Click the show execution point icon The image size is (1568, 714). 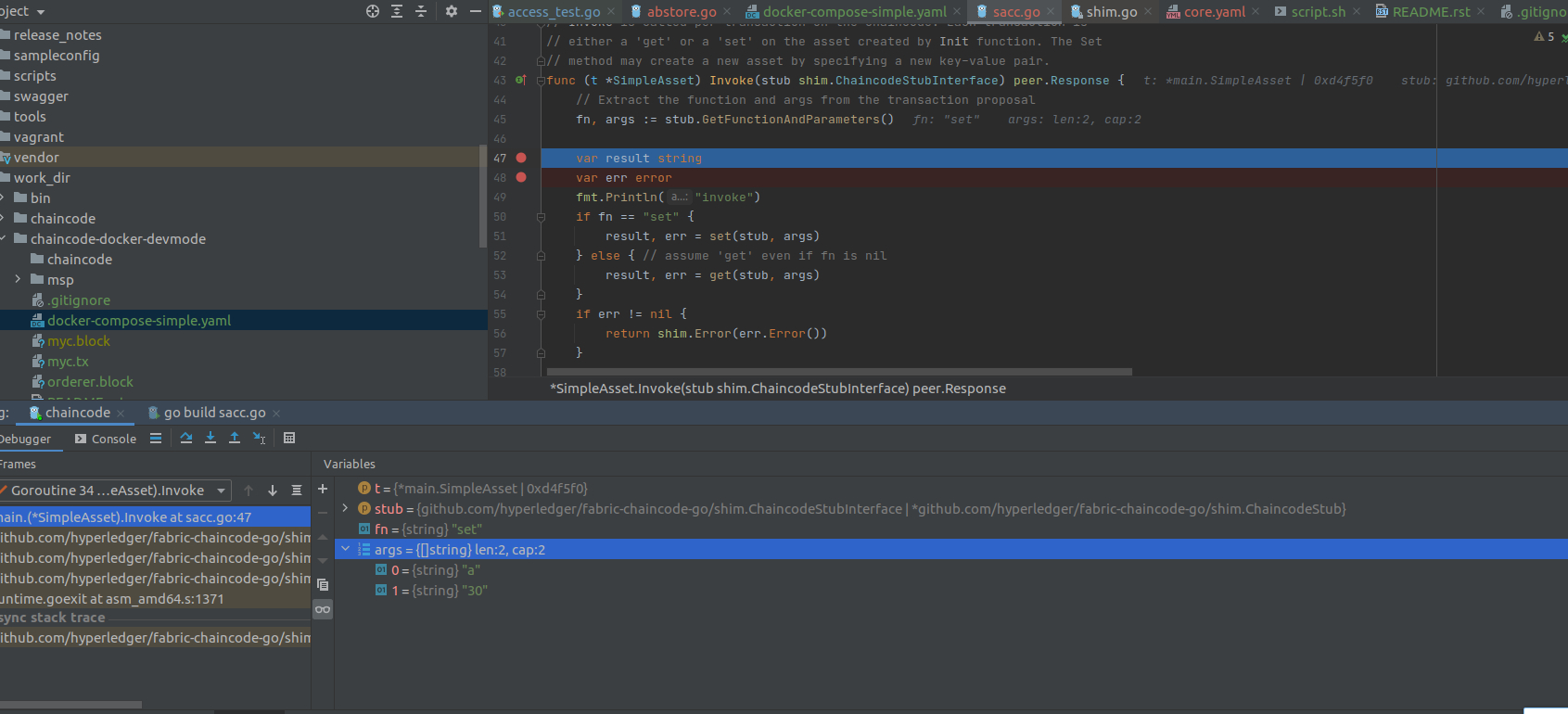coord(156,438)
